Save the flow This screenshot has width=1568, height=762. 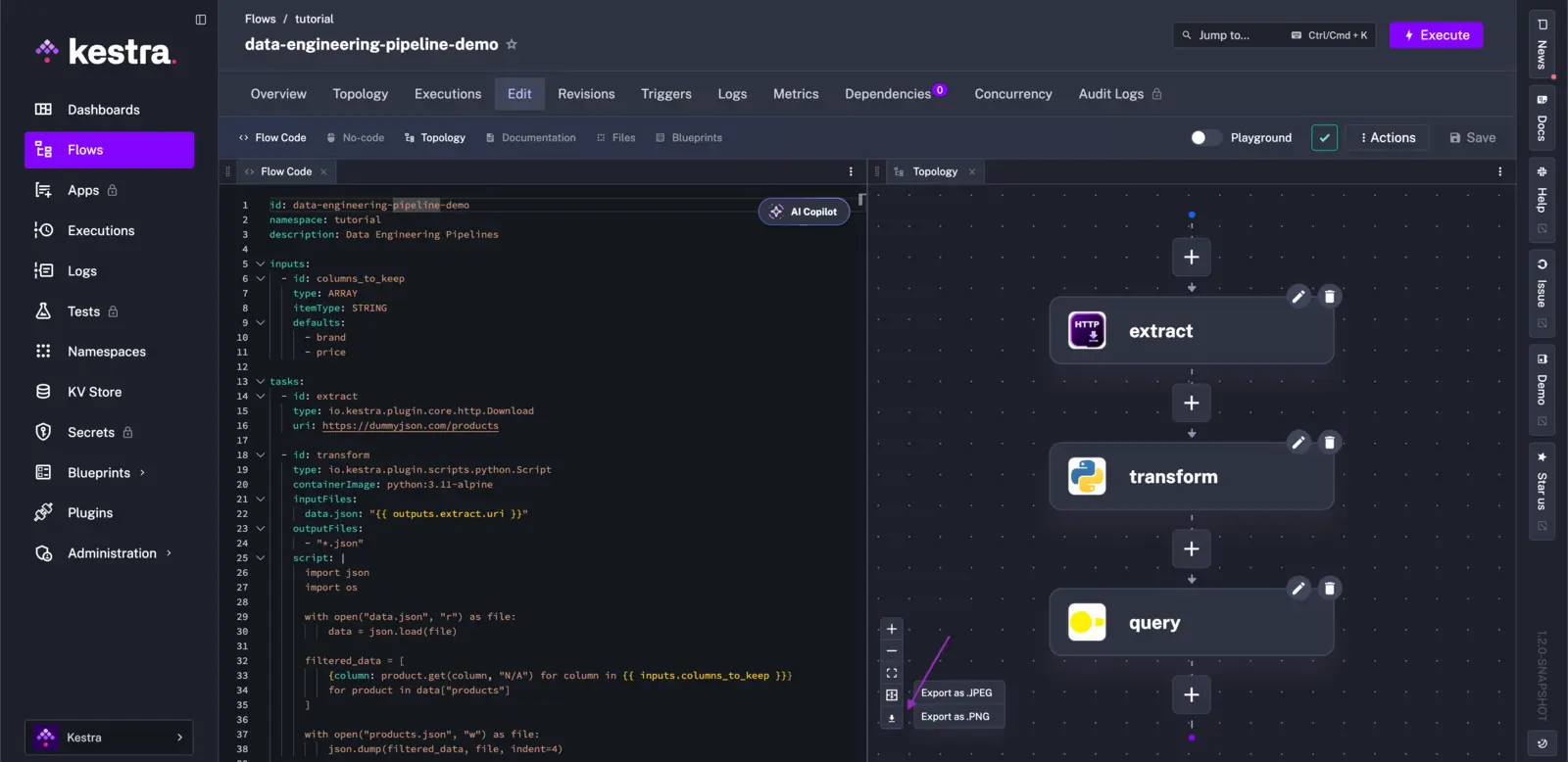1472,138
